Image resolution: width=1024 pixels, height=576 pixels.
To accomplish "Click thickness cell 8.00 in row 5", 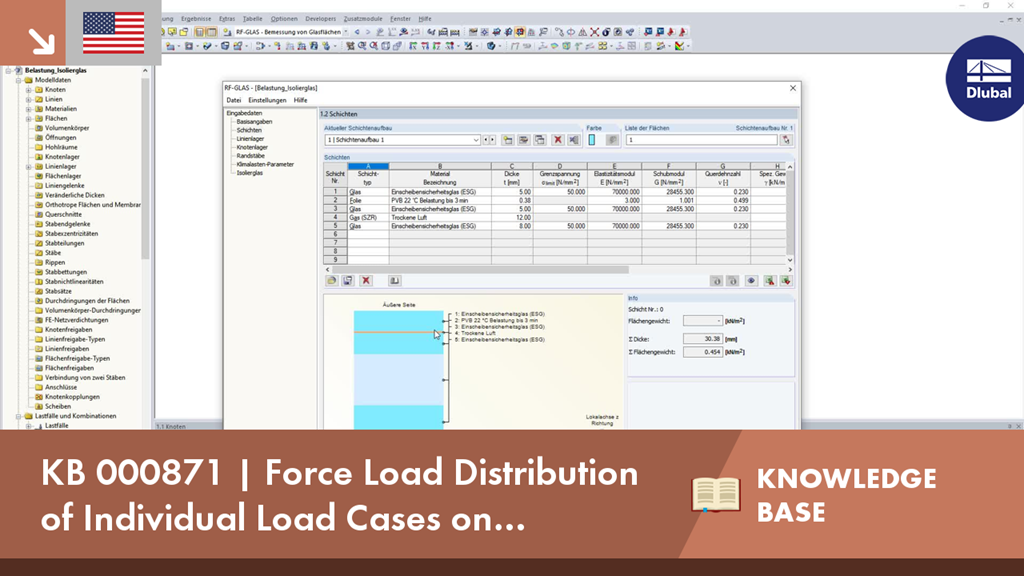I will coord(512,226).
